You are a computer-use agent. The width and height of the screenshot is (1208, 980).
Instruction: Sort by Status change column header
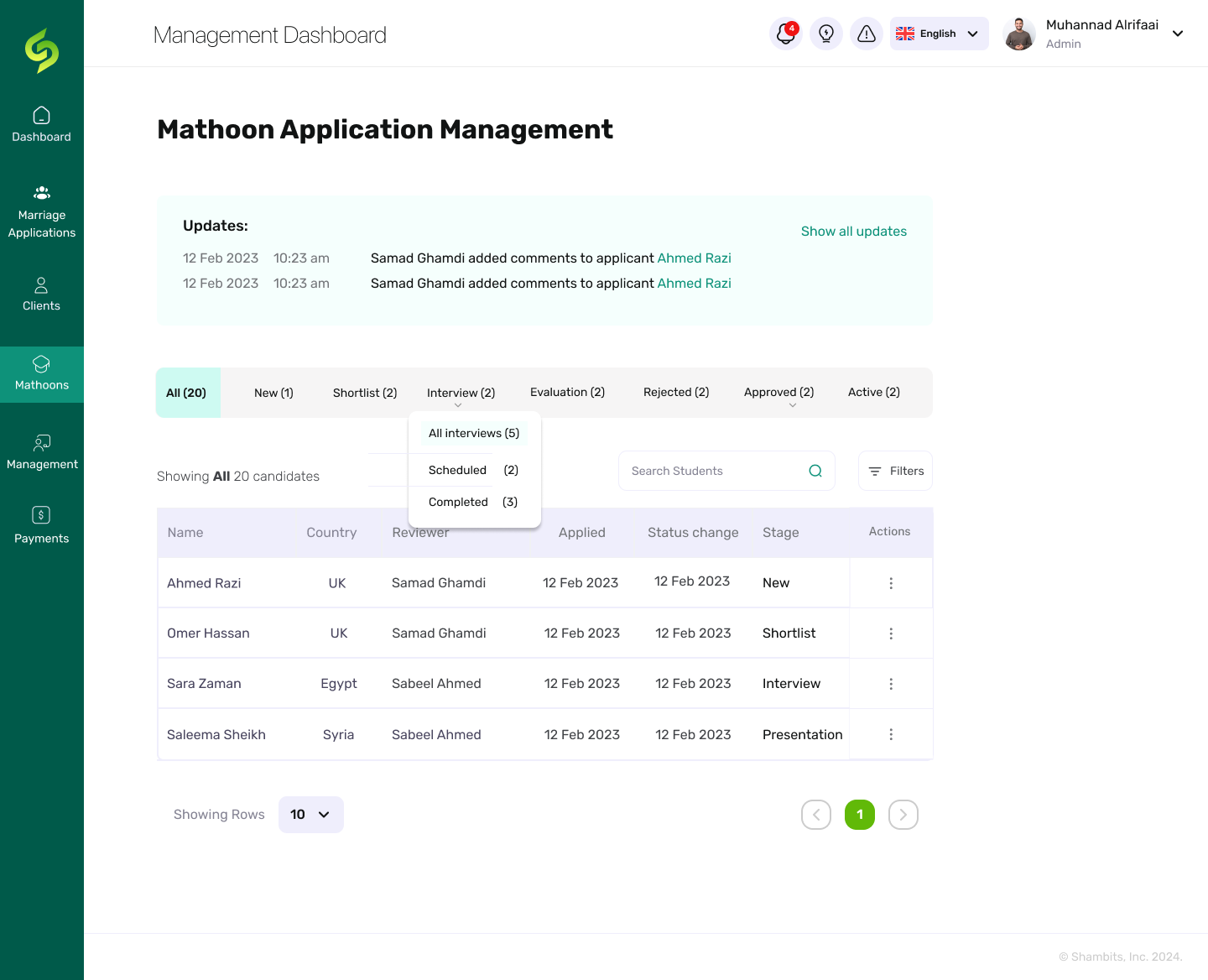point(693,533)
